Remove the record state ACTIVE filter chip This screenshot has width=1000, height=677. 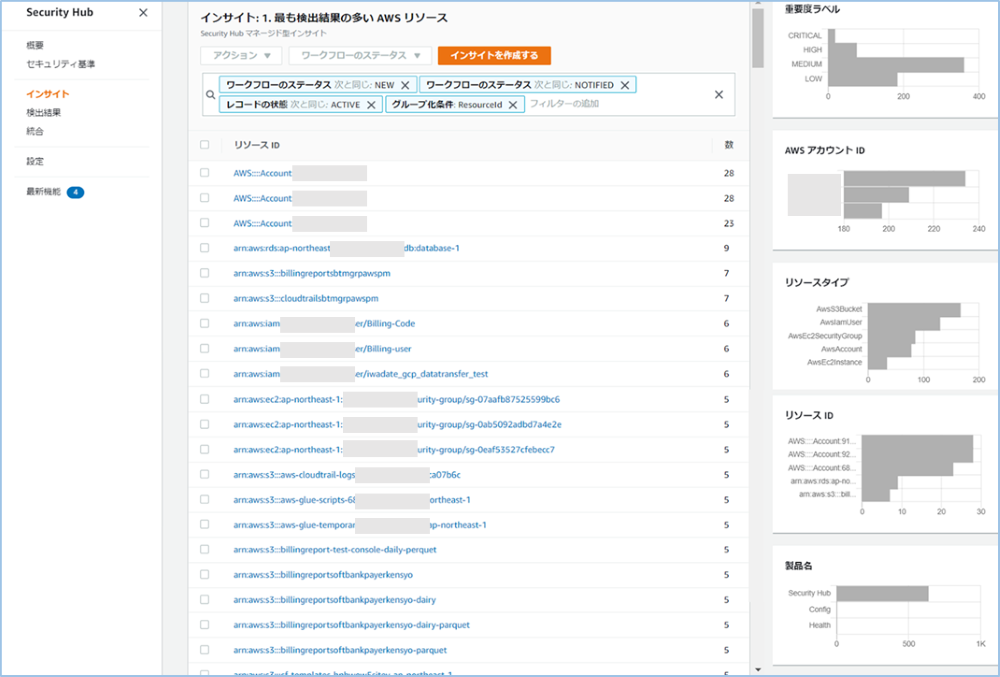(x=371, y=105)
